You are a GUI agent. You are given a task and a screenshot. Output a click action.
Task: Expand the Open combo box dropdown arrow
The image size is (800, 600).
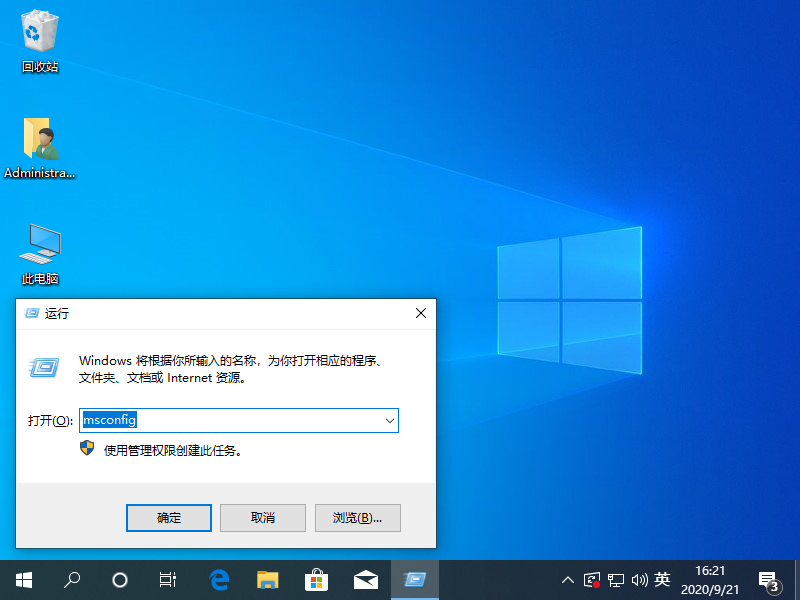(x=389, y=421)
